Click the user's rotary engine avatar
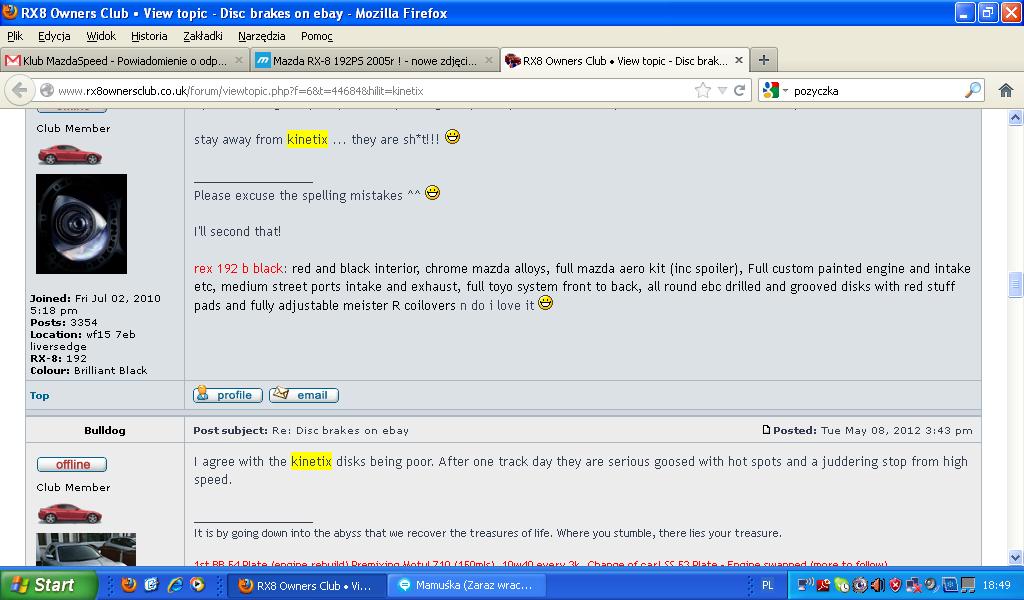 pyautogui.click(x=81, y=224)
